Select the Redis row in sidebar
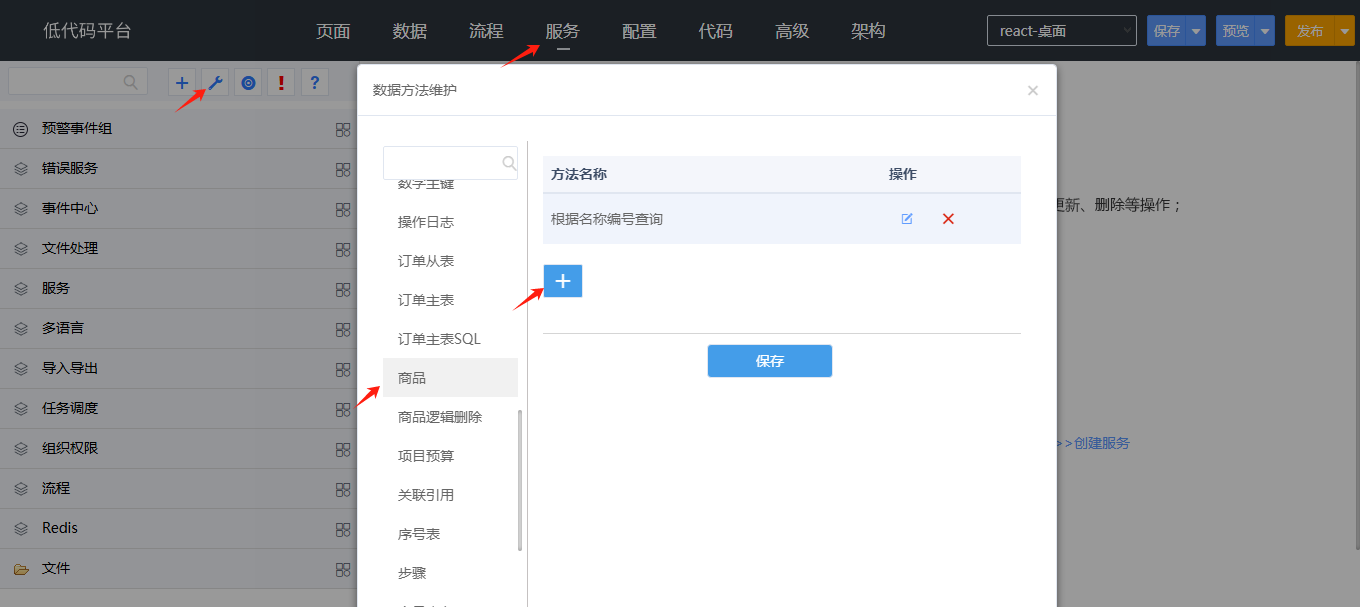The height and width of the screenshot is (607, 1360). [178, 529]
